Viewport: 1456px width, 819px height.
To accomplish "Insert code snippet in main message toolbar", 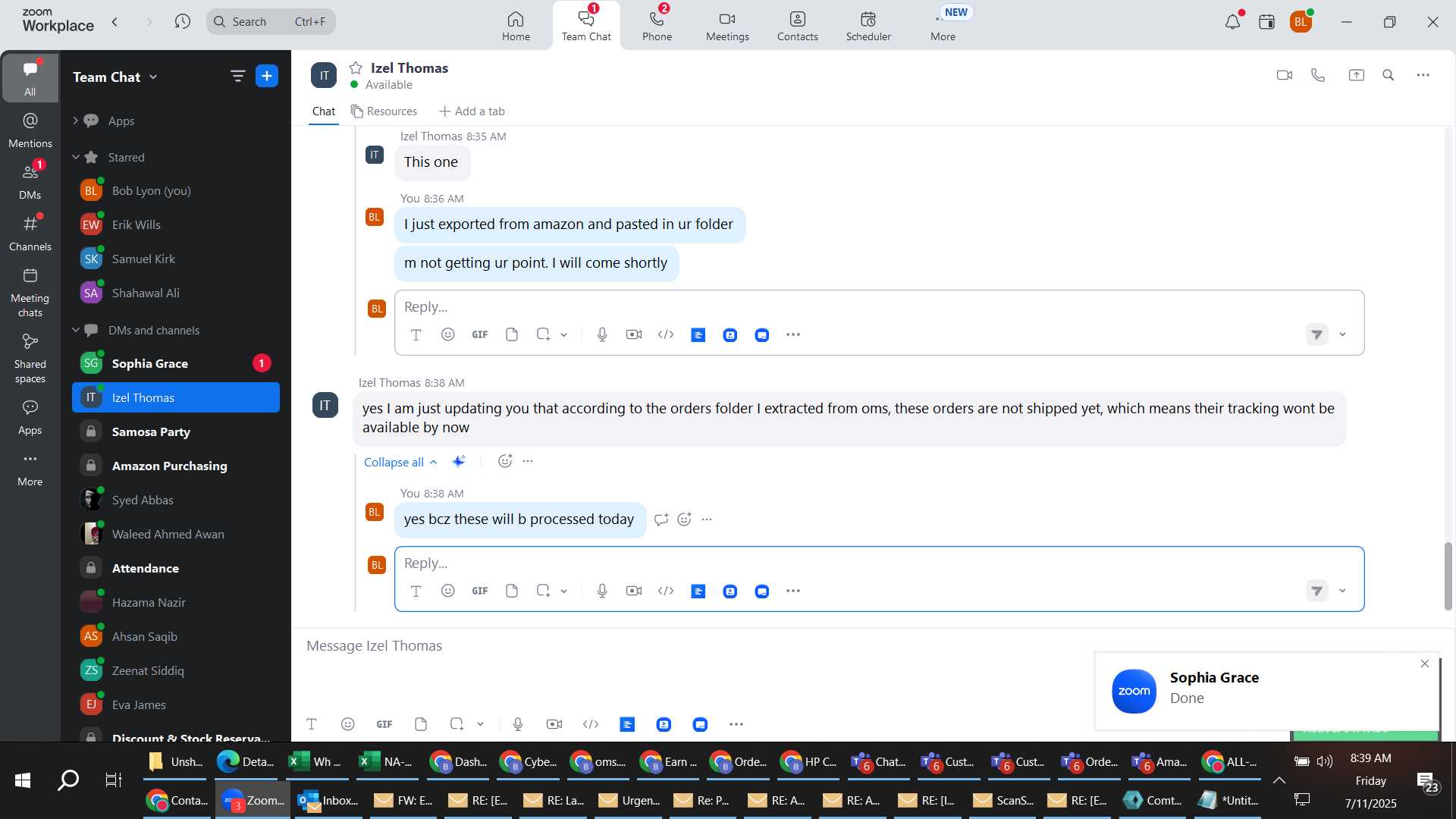I will click(591, 724).
